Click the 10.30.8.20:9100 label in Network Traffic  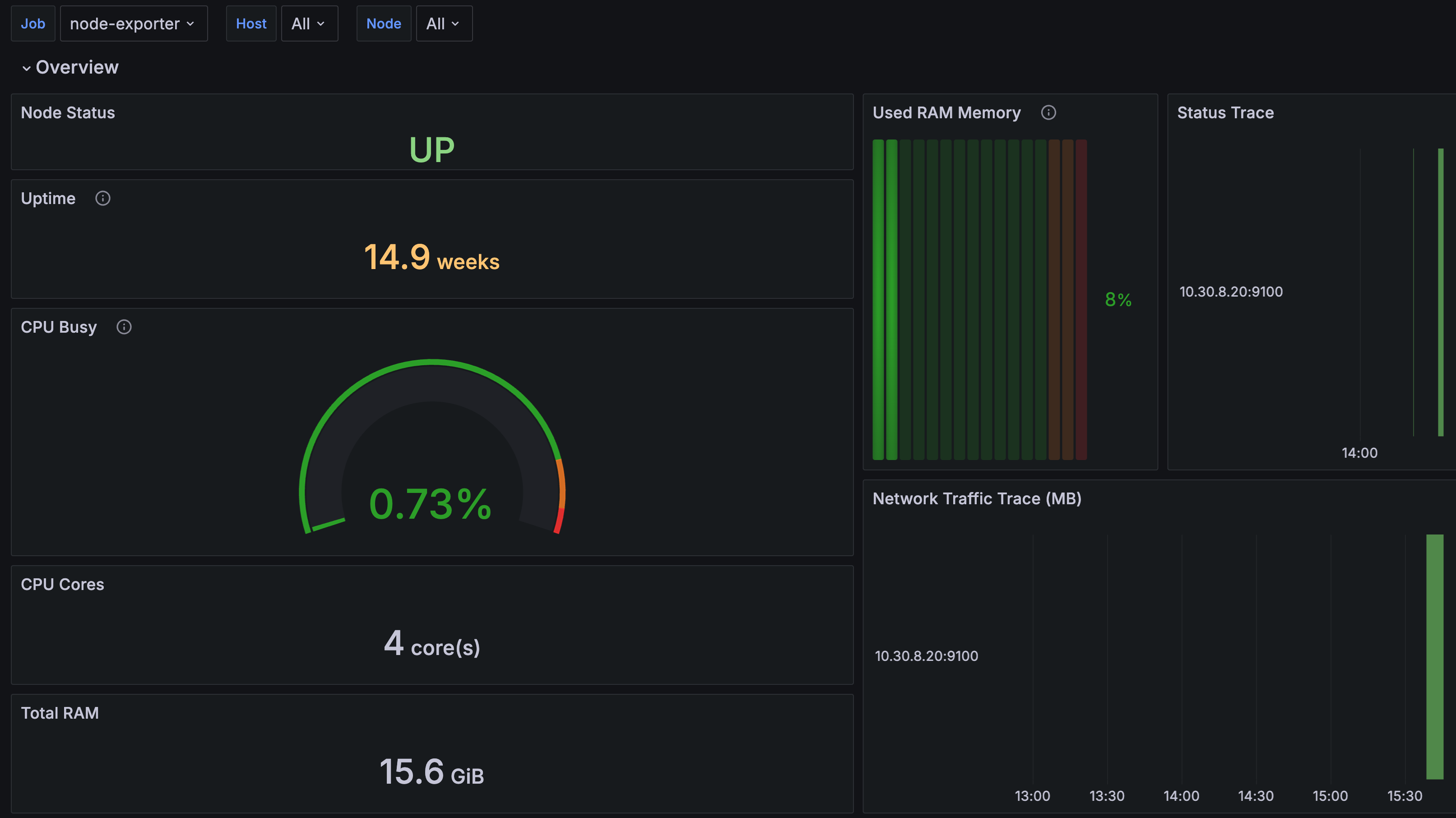click(x=926, y=656)
